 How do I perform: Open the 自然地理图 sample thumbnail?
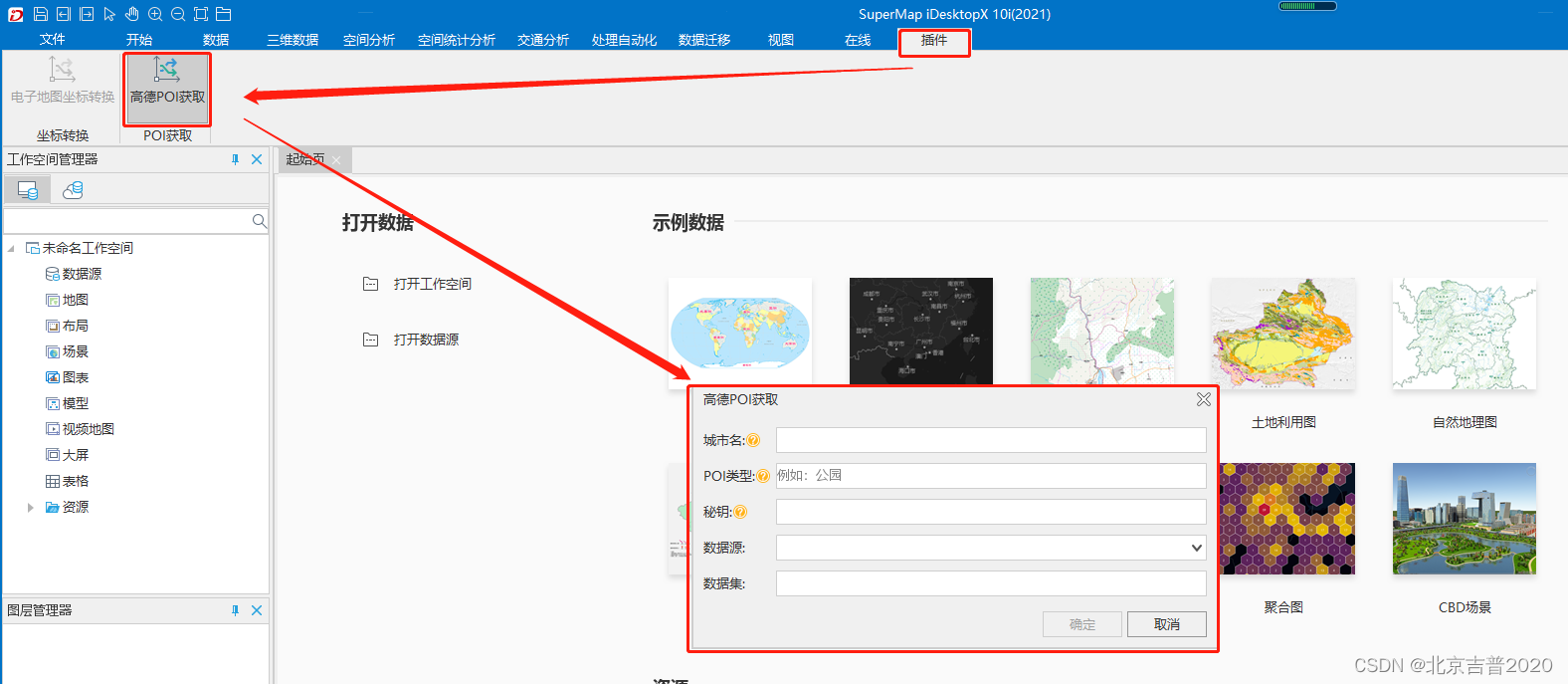pos(1465,334)
